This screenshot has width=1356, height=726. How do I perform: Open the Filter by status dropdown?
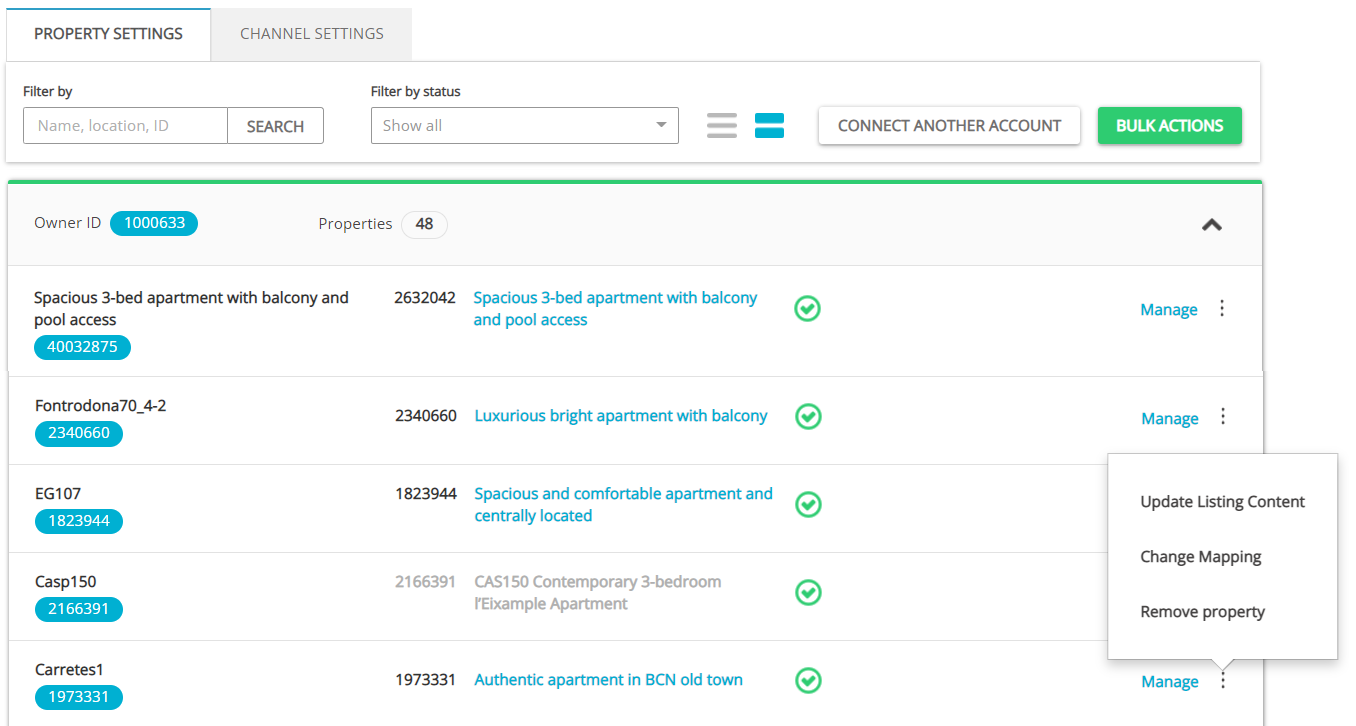pyautogui.click(x=524, y=126)
